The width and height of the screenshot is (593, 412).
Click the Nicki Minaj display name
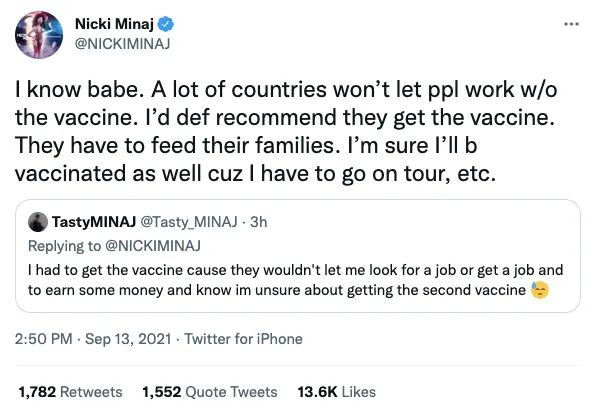114,24
